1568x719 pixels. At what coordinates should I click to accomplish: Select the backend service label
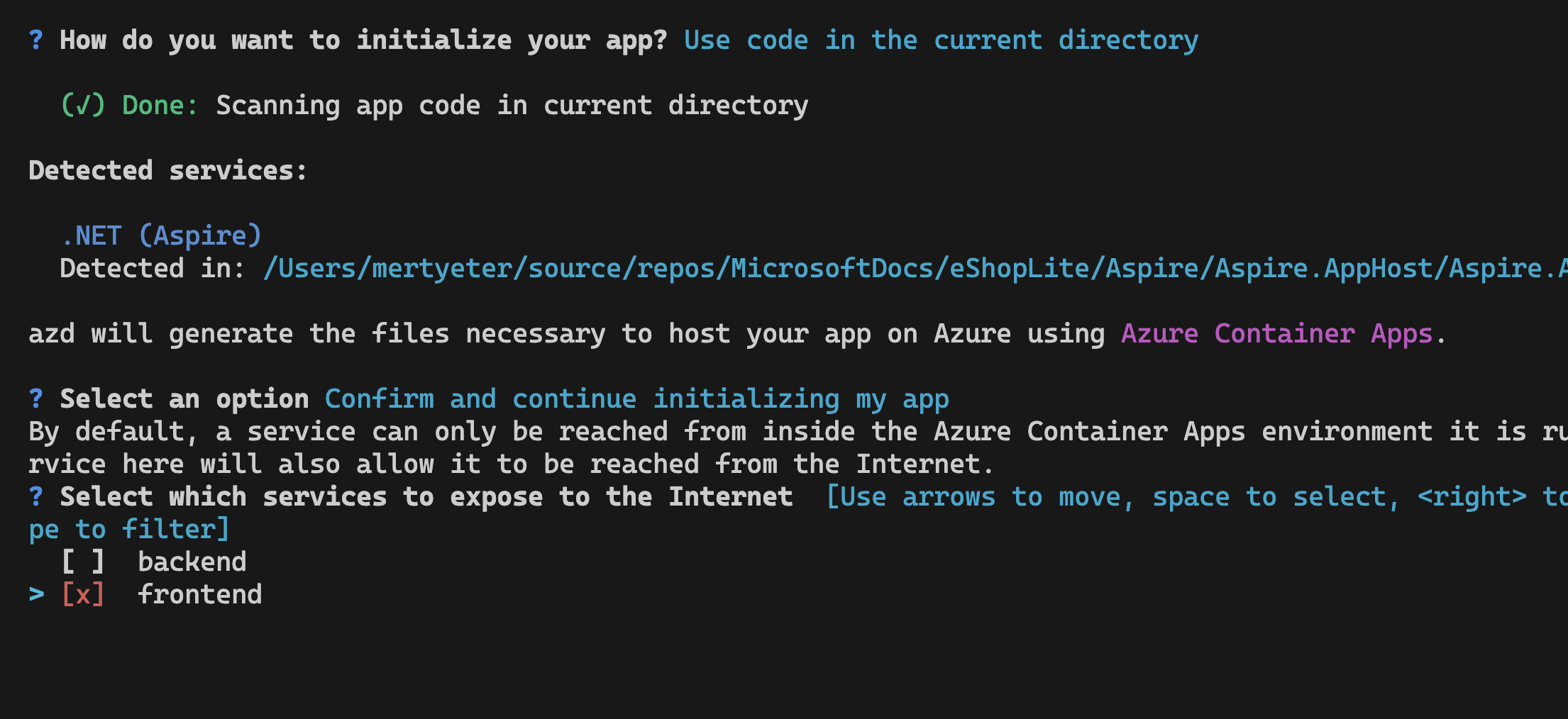[192, 562]
